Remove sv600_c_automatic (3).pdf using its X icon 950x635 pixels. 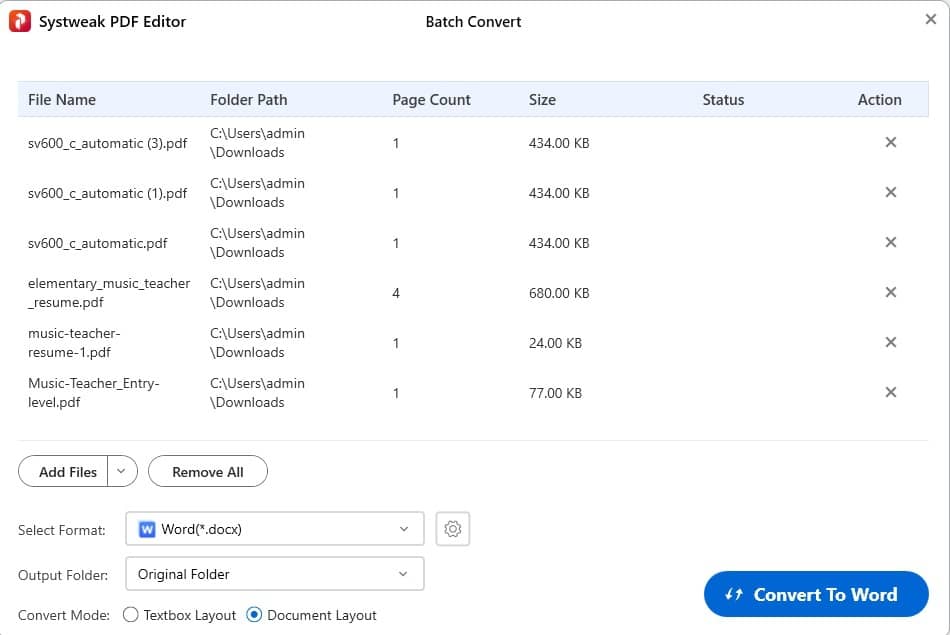click(890, 143)
